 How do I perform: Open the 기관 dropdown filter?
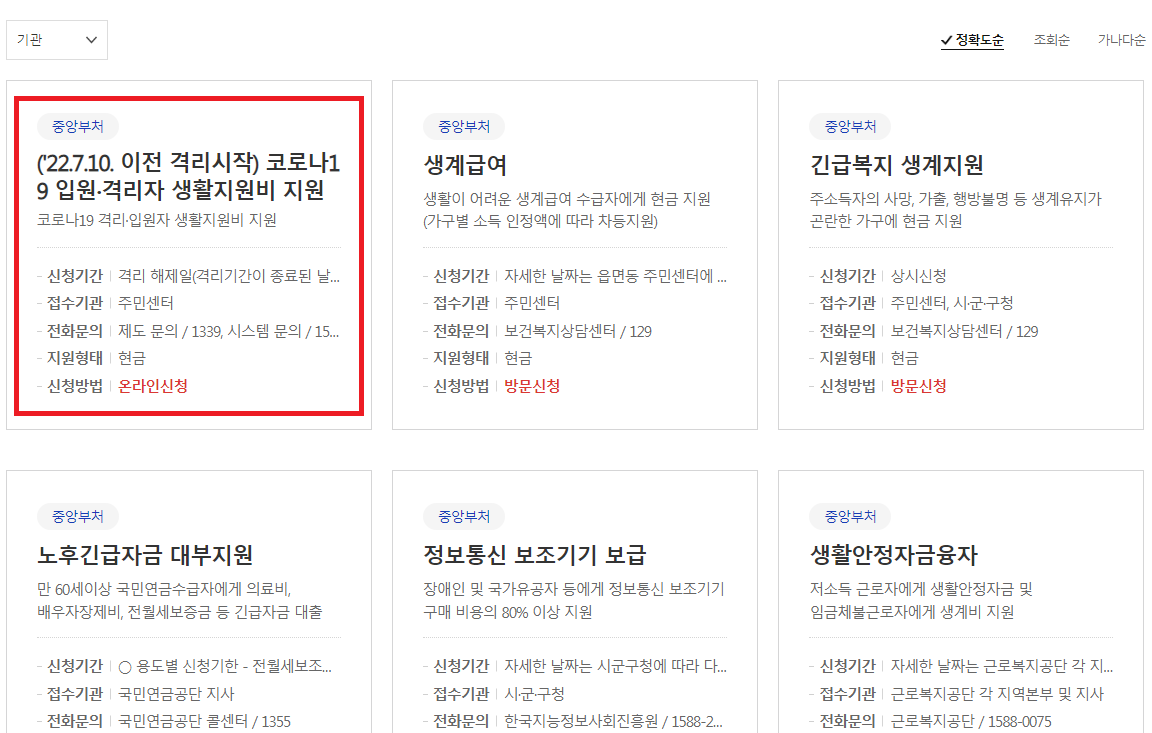click(57, 40)
